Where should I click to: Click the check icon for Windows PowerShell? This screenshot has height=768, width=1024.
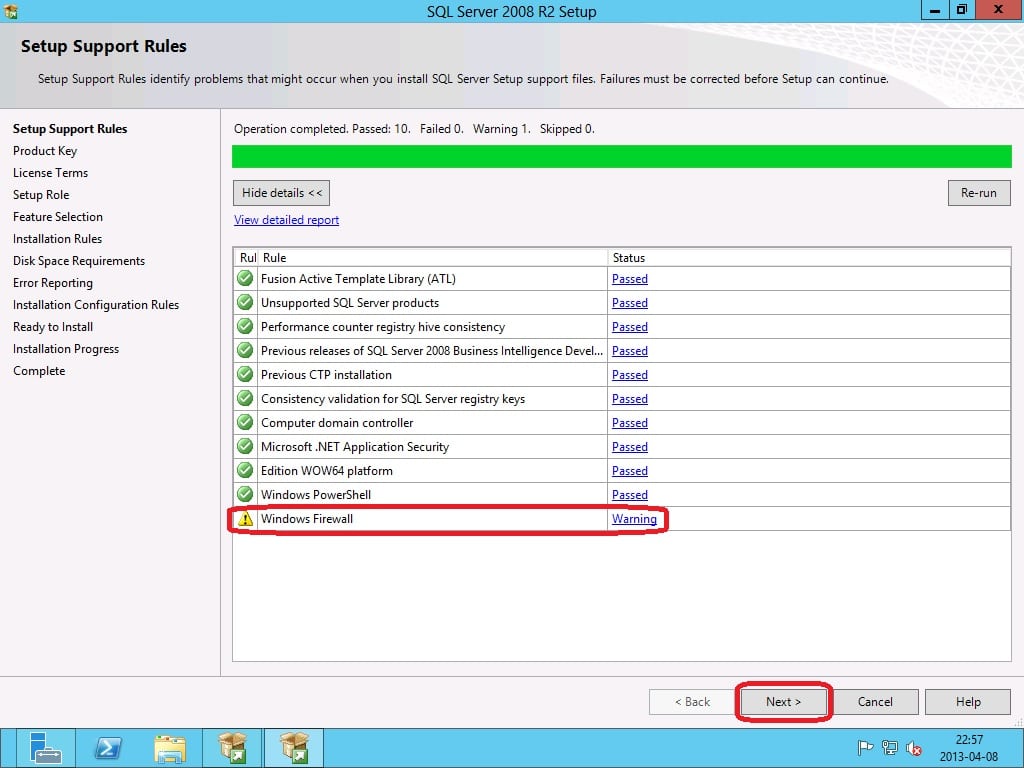[x=245, y=494]
